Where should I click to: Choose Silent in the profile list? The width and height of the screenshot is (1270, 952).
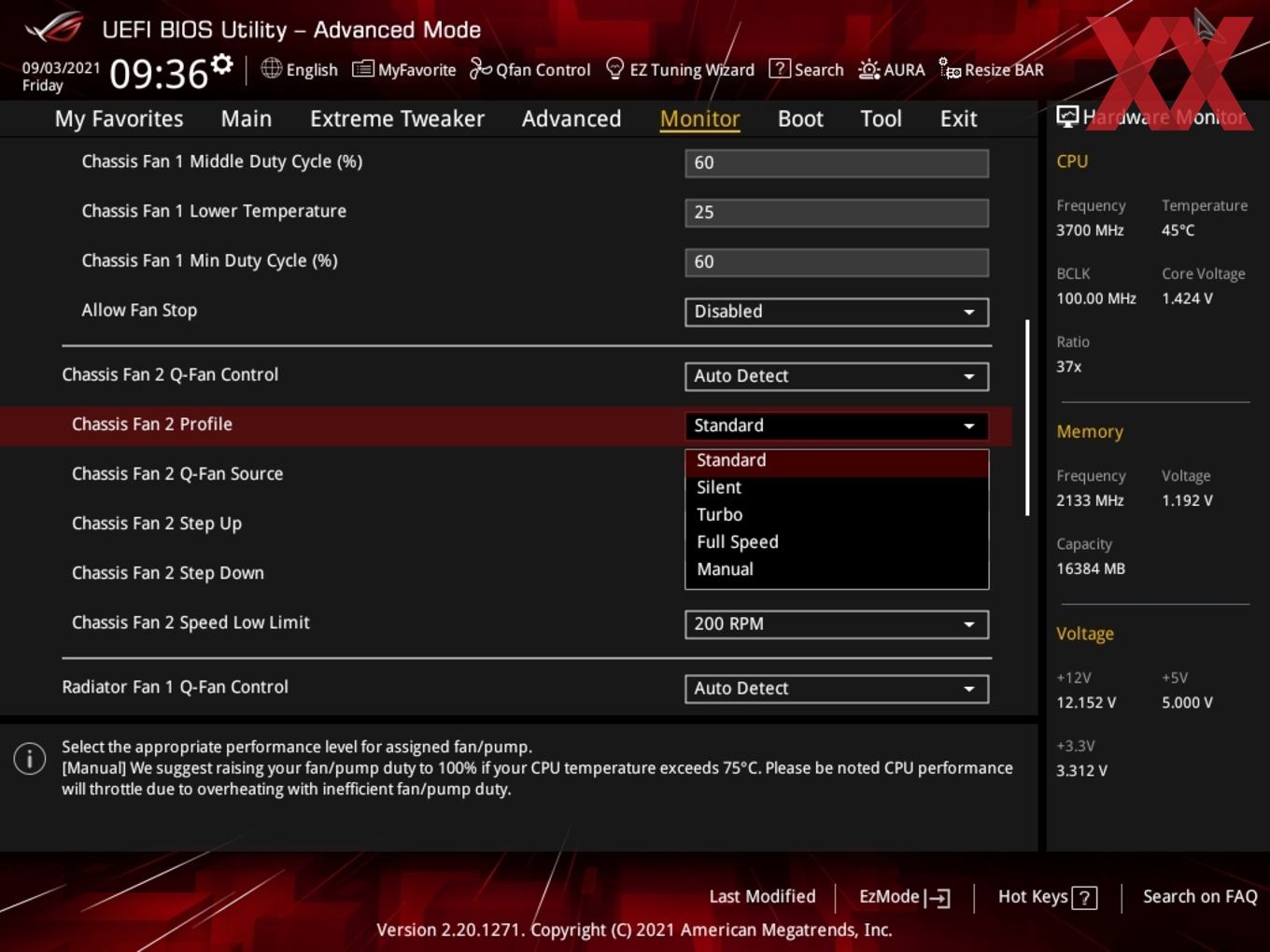pyautogui.click(x=837, y=488)
